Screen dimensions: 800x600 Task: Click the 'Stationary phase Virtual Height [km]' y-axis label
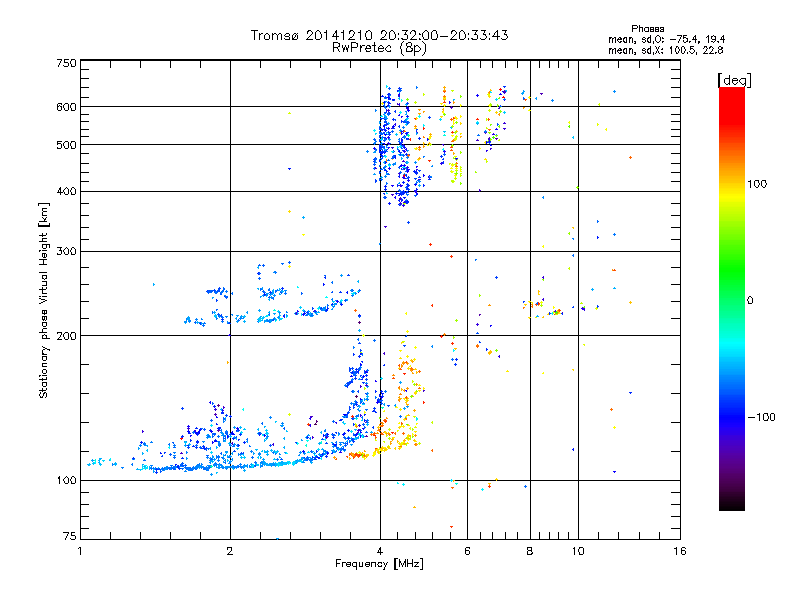44,301
